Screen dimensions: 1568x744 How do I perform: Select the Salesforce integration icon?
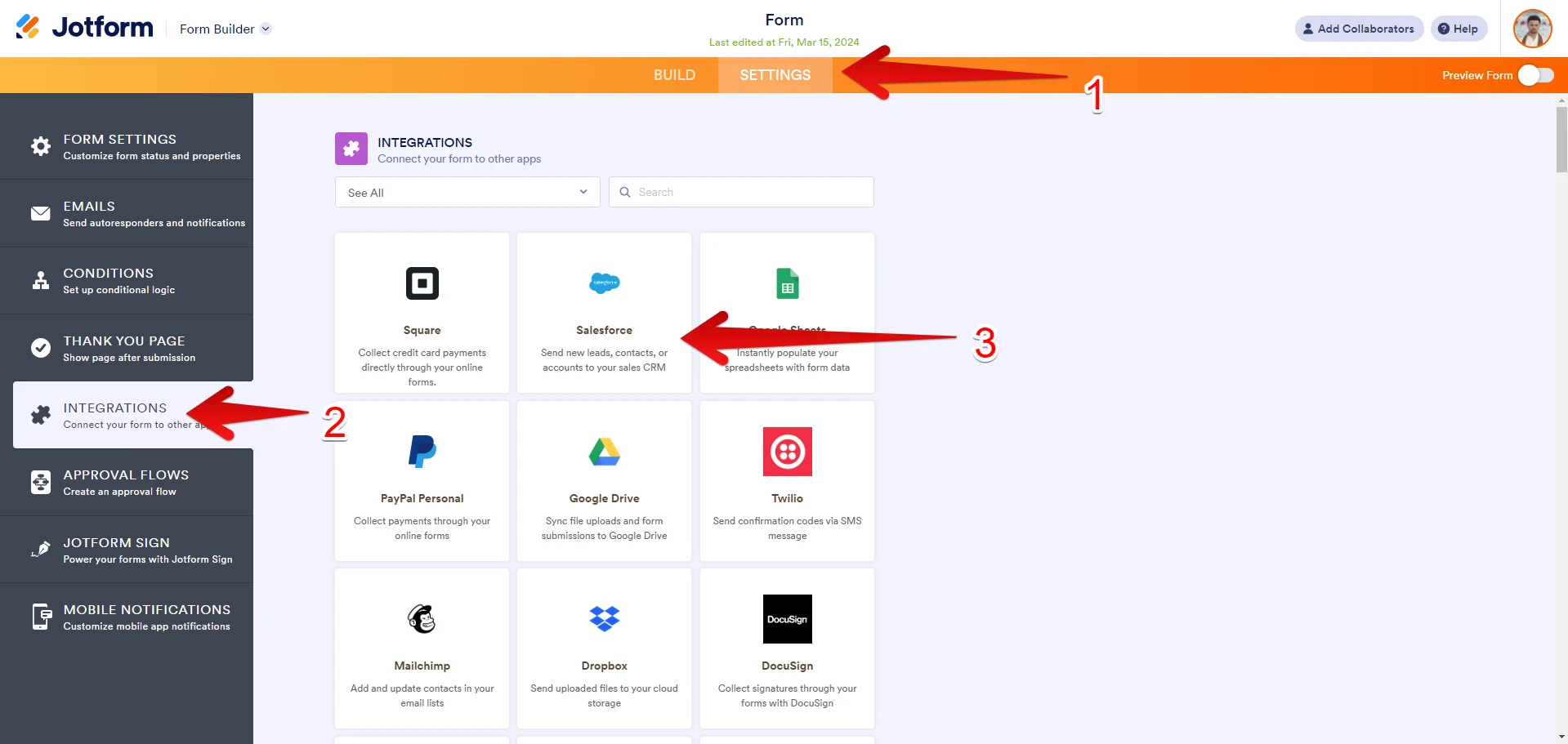point(604,283)
